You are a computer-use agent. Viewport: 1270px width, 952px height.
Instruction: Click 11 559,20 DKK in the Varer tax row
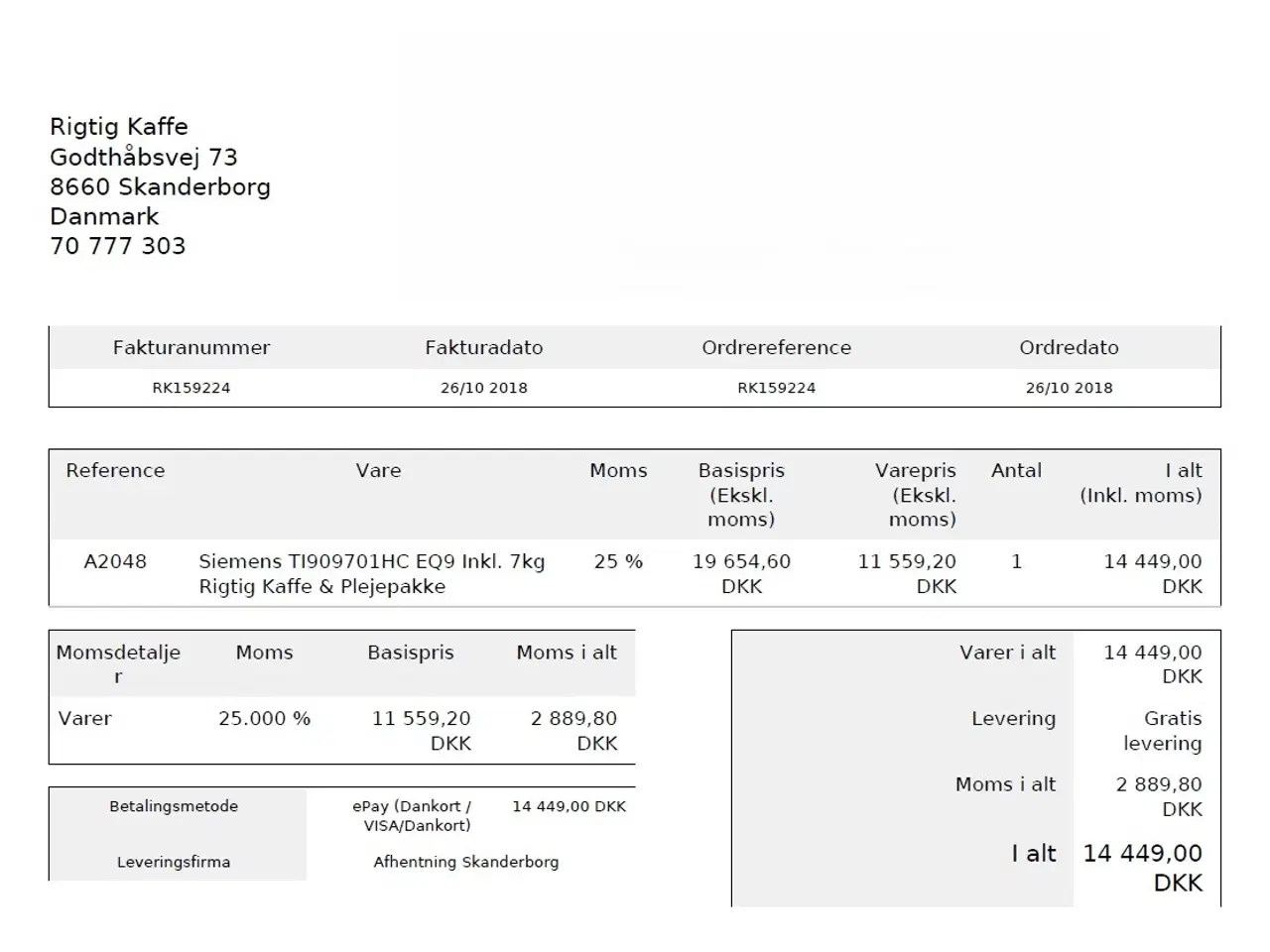(422, 731)
